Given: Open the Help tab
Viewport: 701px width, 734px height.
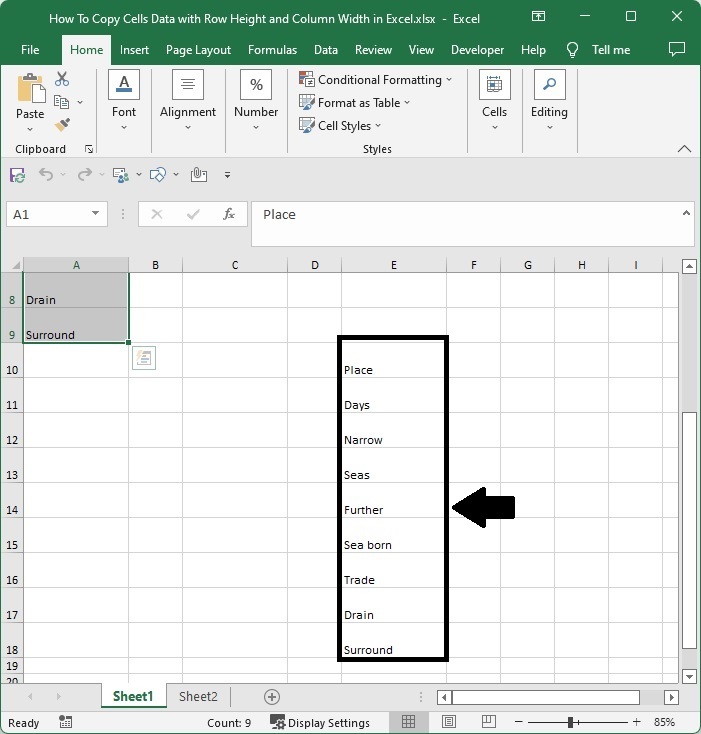Looking at the screenshot, I should click(x=533, y=50).
